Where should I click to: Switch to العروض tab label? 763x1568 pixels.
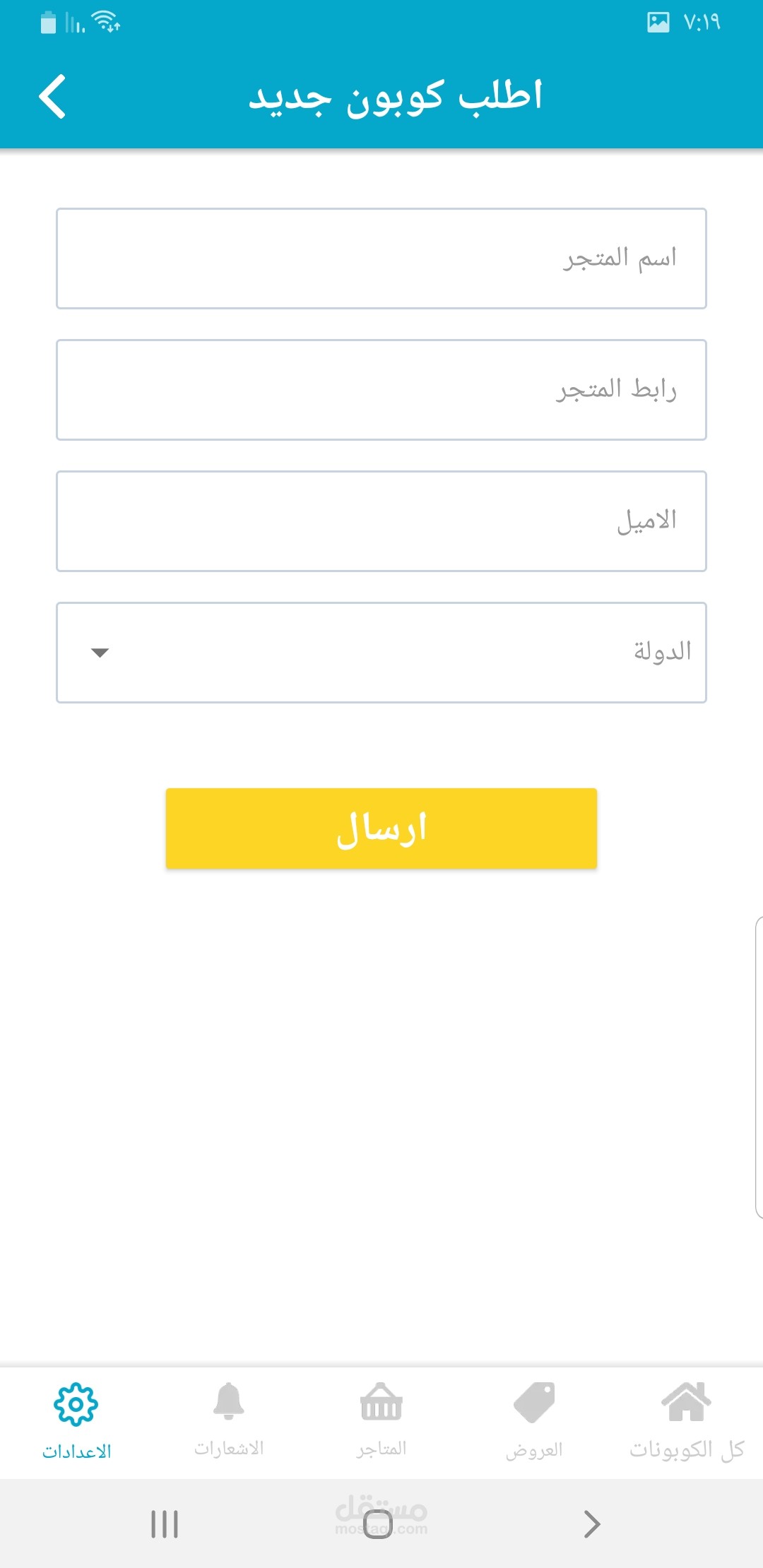coord(534,1450)
